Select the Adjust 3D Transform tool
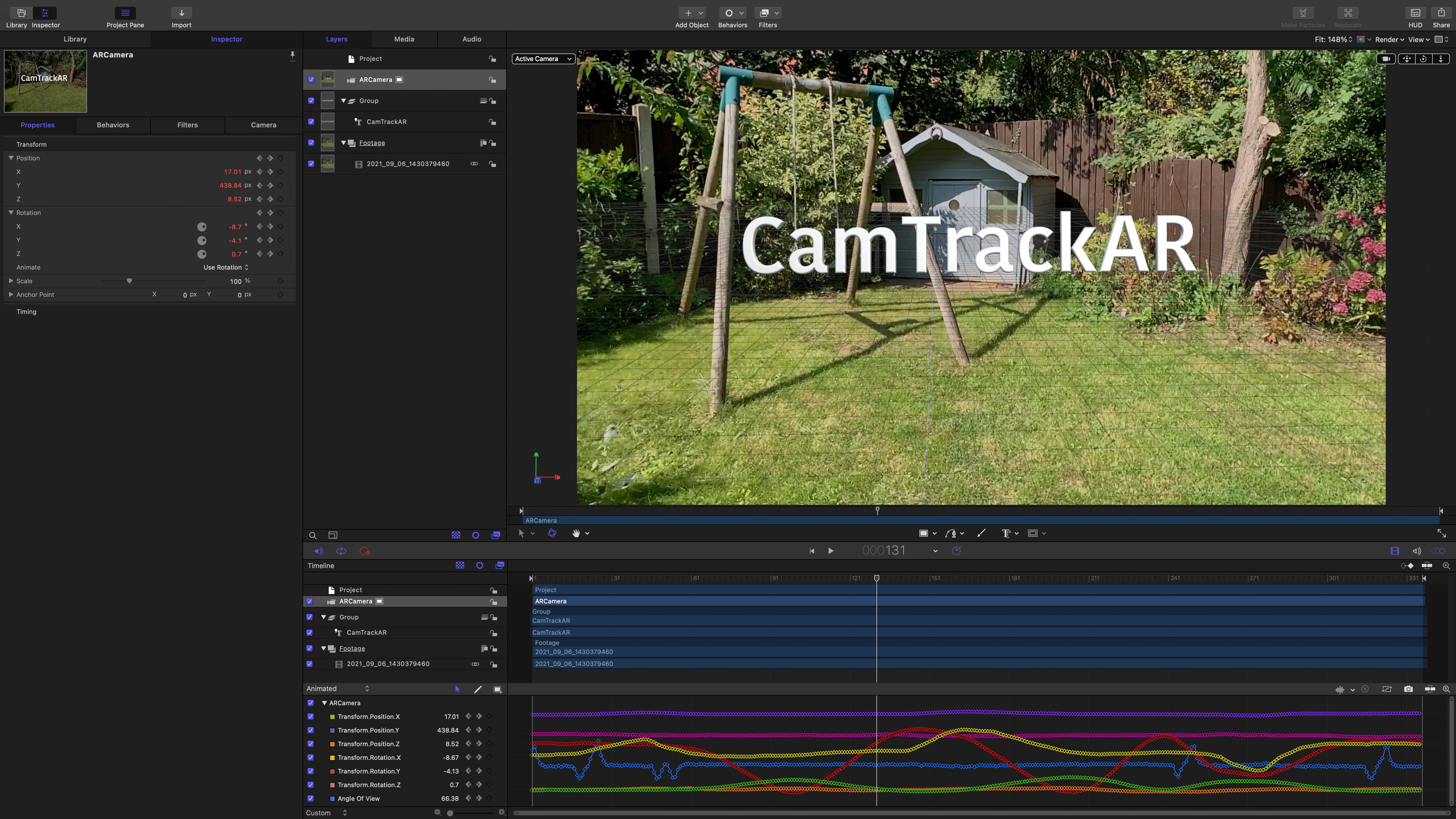The image size is (1456, 819). coord(552,533)
